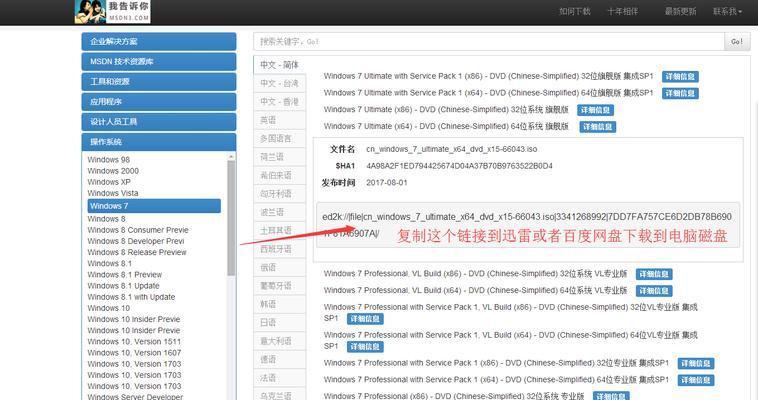The height and width of the screenshot is (400, 758).
Task: Expand the 应用程序 section
Action: point(159,102)
